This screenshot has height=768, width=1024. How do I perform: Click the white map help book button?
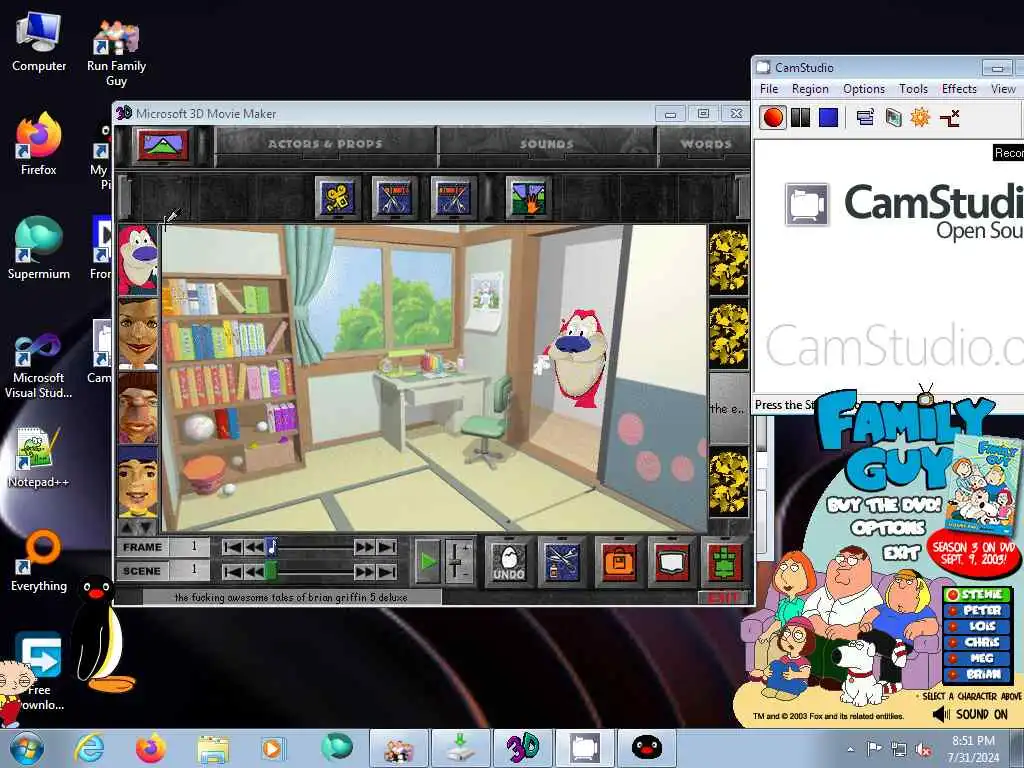coord(671,562)
